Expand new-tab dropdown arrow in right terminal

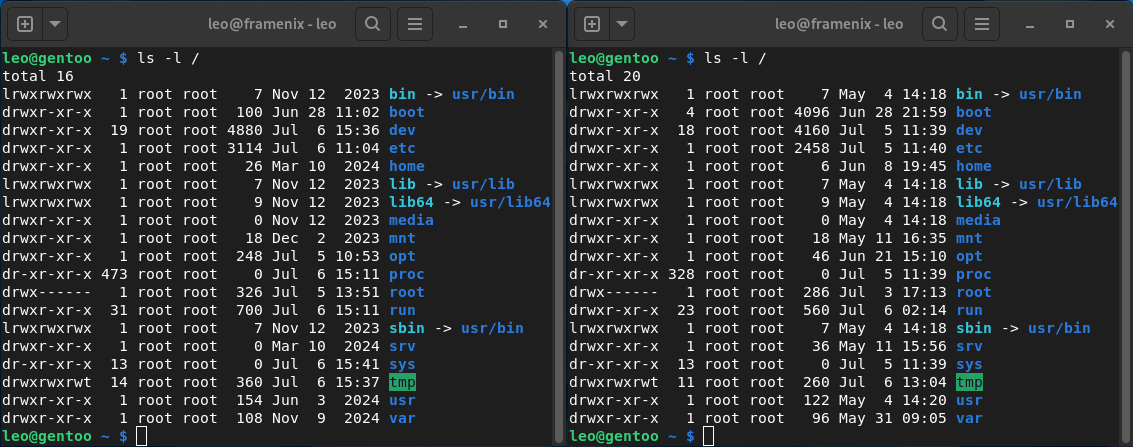coord(621,24)
